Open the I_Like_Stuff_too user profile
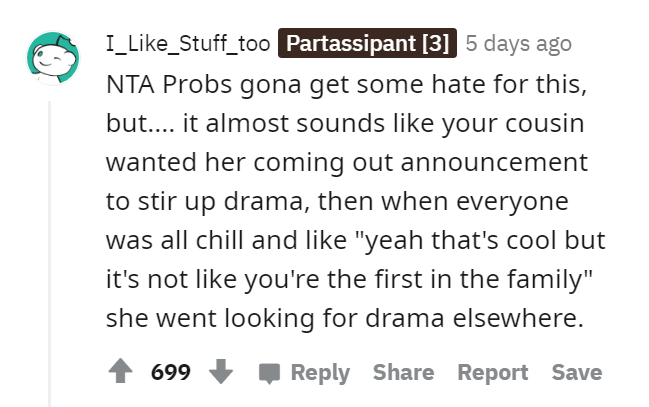Screen dimensions: 649x407 click(188, 43)
